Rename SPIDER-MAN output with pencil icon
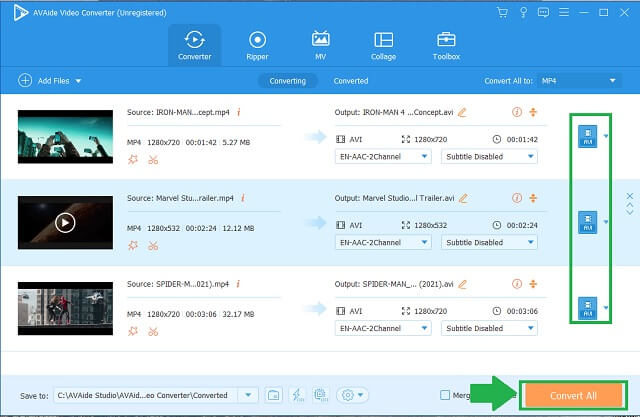 click(x=462, y=284)
